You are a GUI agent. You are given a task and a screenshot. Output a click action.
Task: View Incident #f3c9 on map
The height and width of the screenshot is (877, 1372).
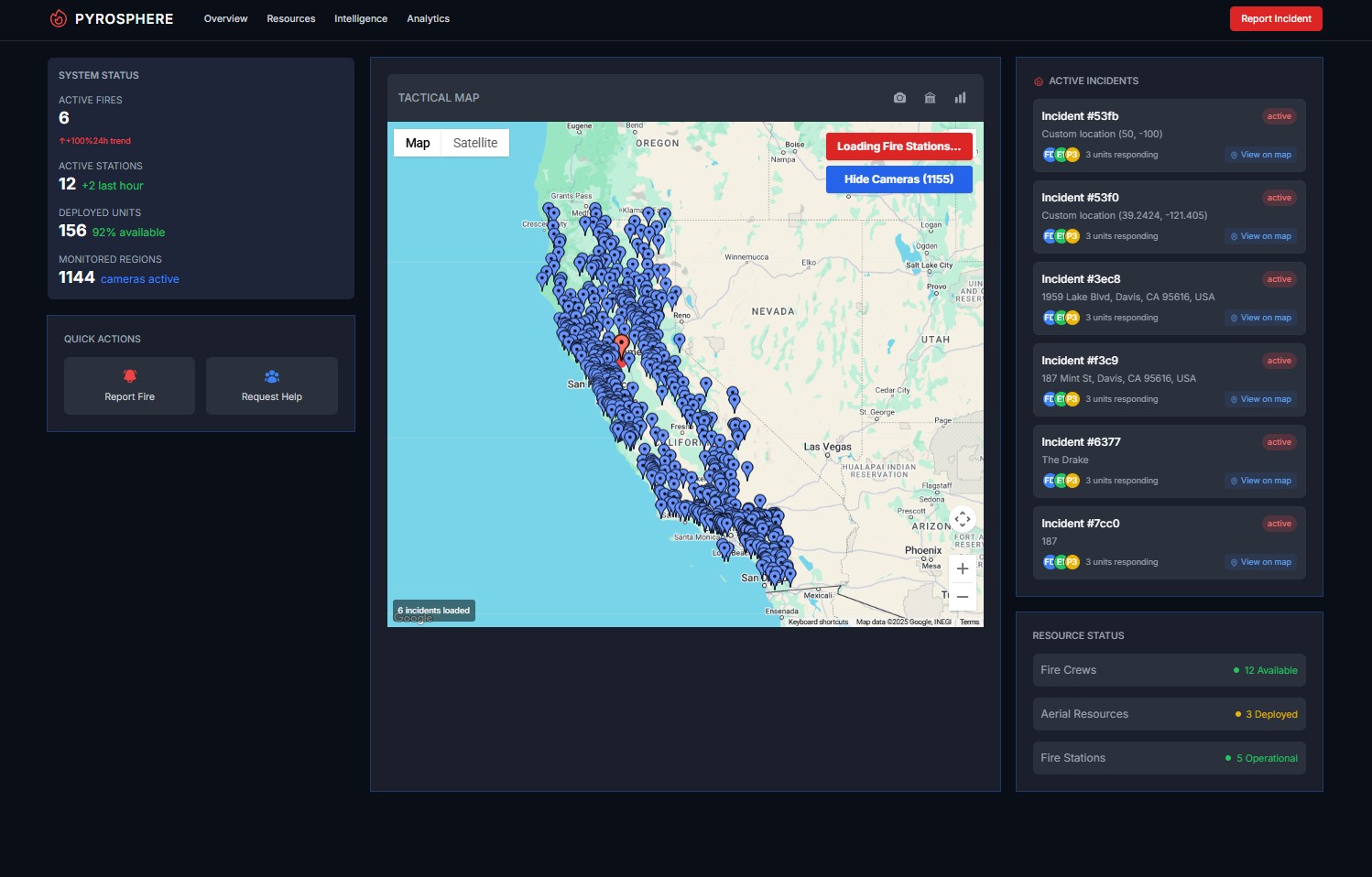(x=1261, y=399)
